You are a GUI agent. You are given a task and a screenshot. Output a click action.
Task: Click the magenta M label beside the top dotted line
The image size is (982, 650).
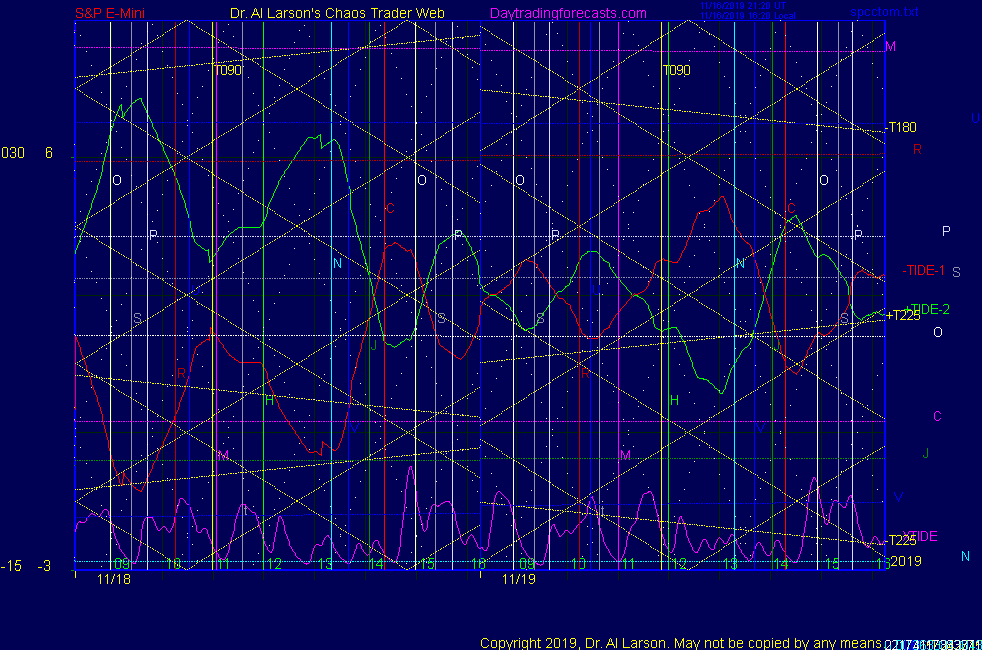(890, 47)
